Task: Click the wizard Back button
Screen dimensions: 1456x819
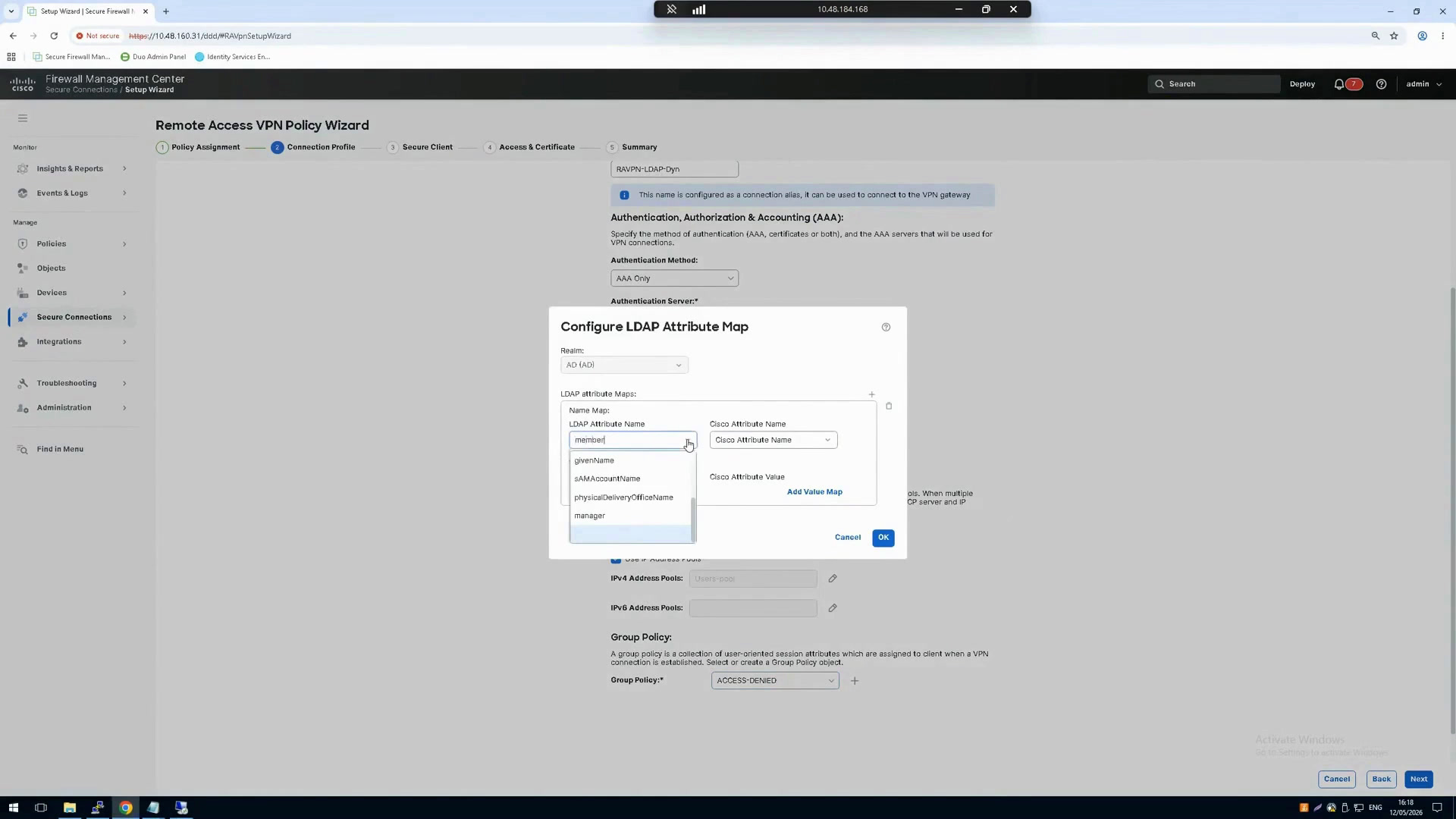Action: click(1381, 780)
